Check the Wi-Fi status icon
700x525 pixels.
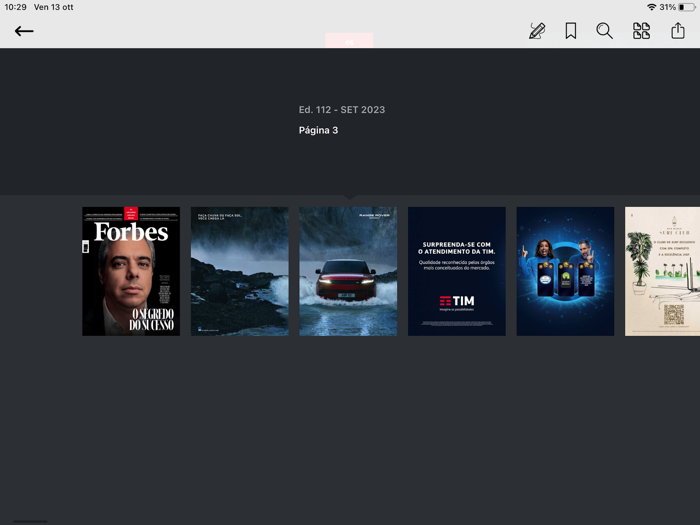[x=651, y=7]
